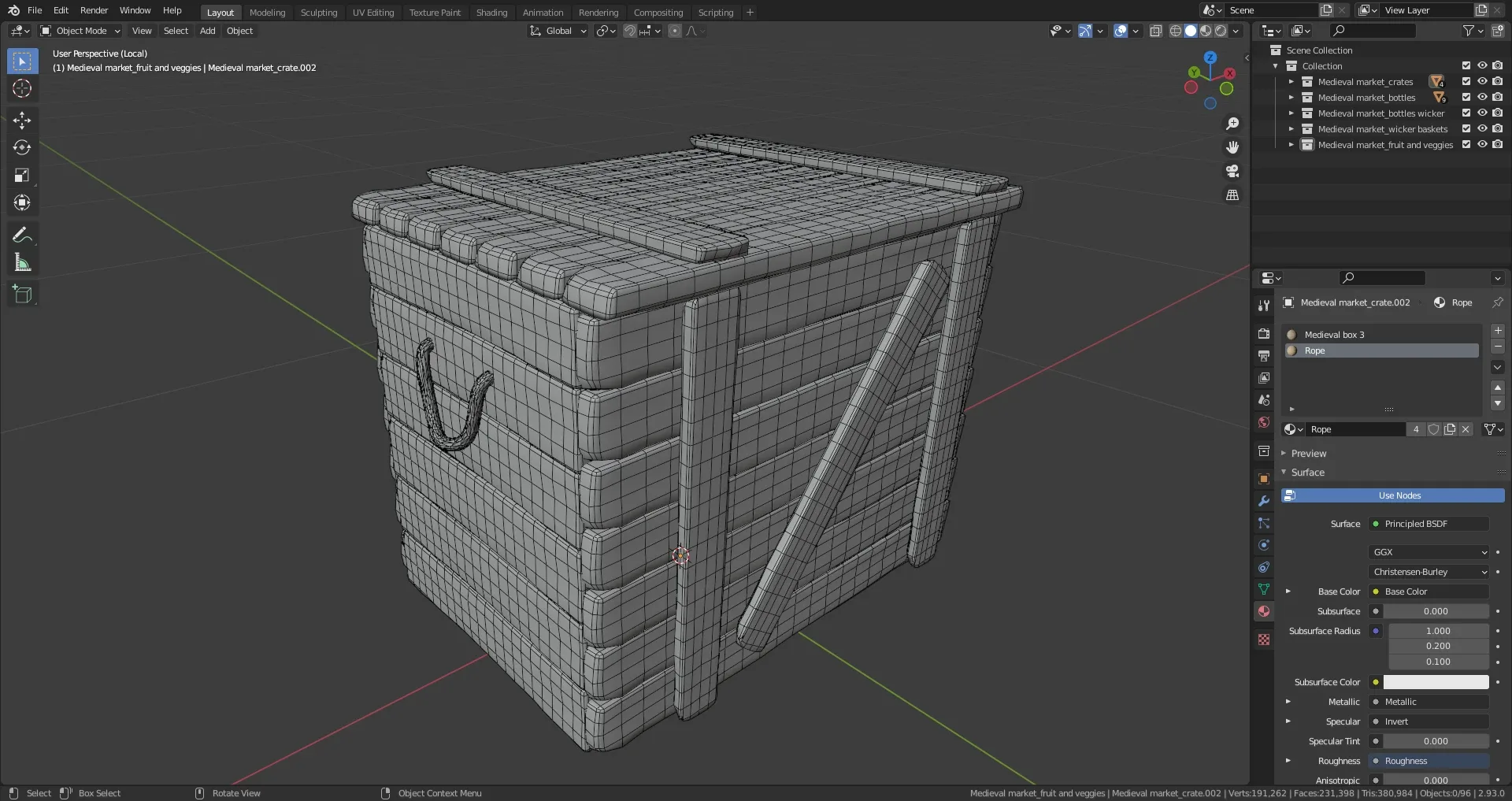Toggle the camera view icon in viewport

[1232, 171]
